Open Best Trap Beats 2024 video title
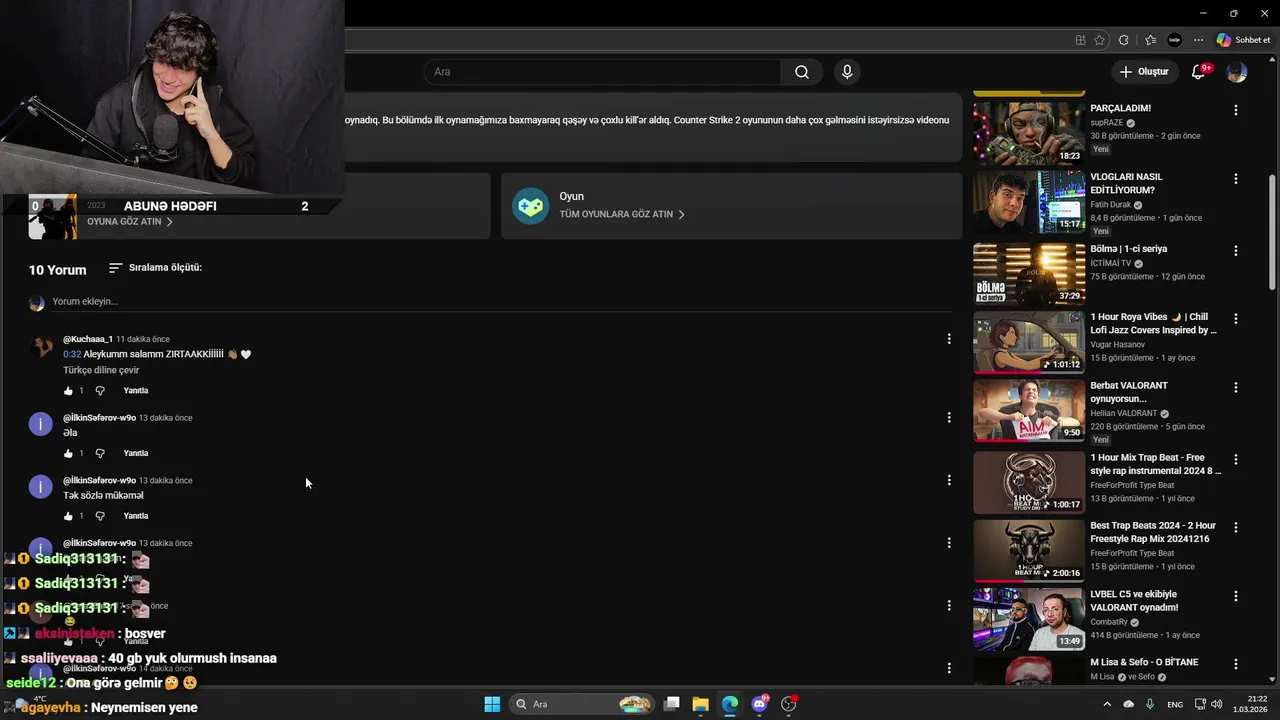Screen dimensions: 1280x720 point(1153,532)
